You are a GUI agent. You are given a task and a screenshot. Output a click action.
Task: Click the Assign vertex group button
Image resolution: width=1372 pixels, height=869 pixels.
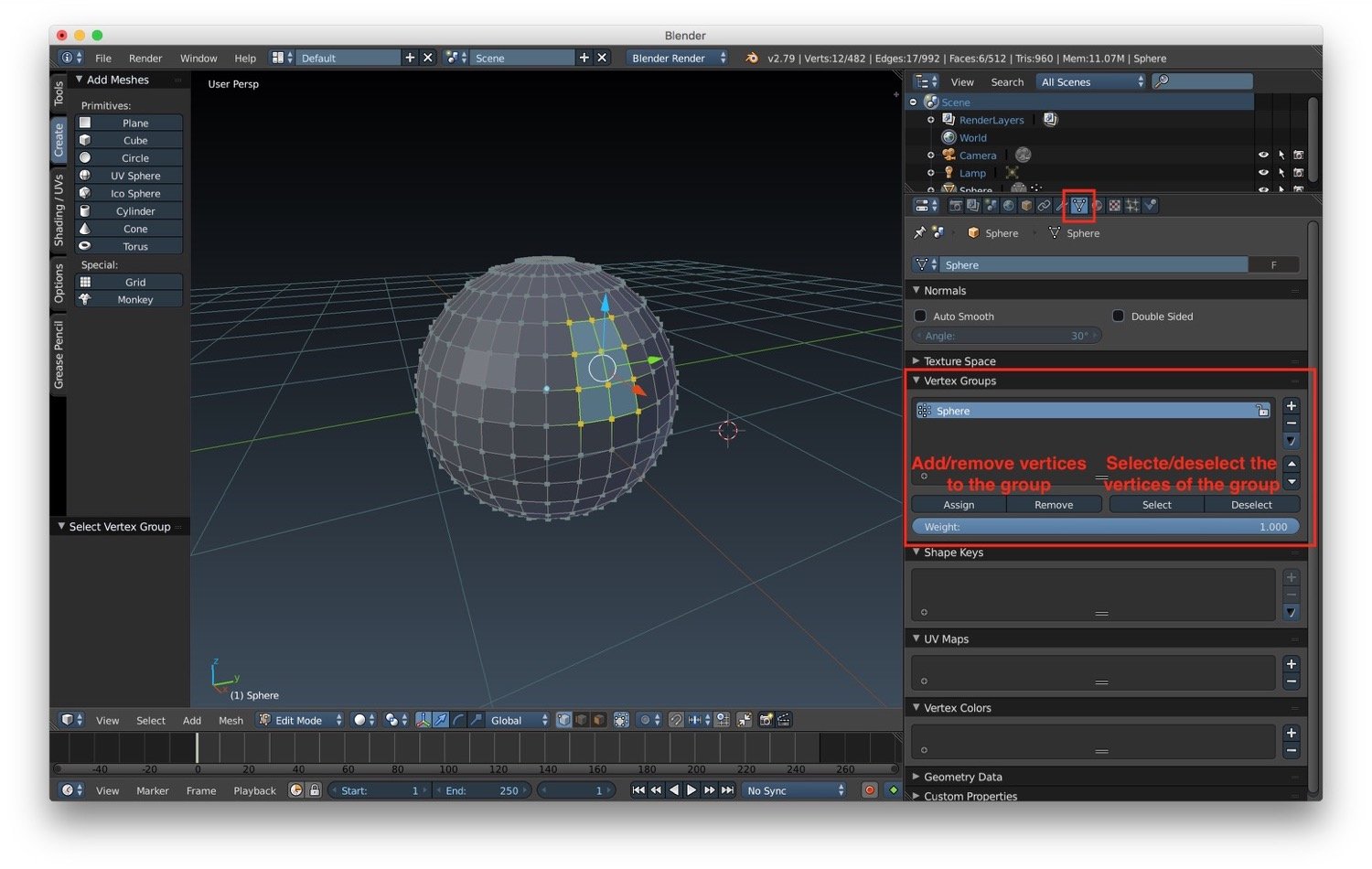[x=959, y=504]
